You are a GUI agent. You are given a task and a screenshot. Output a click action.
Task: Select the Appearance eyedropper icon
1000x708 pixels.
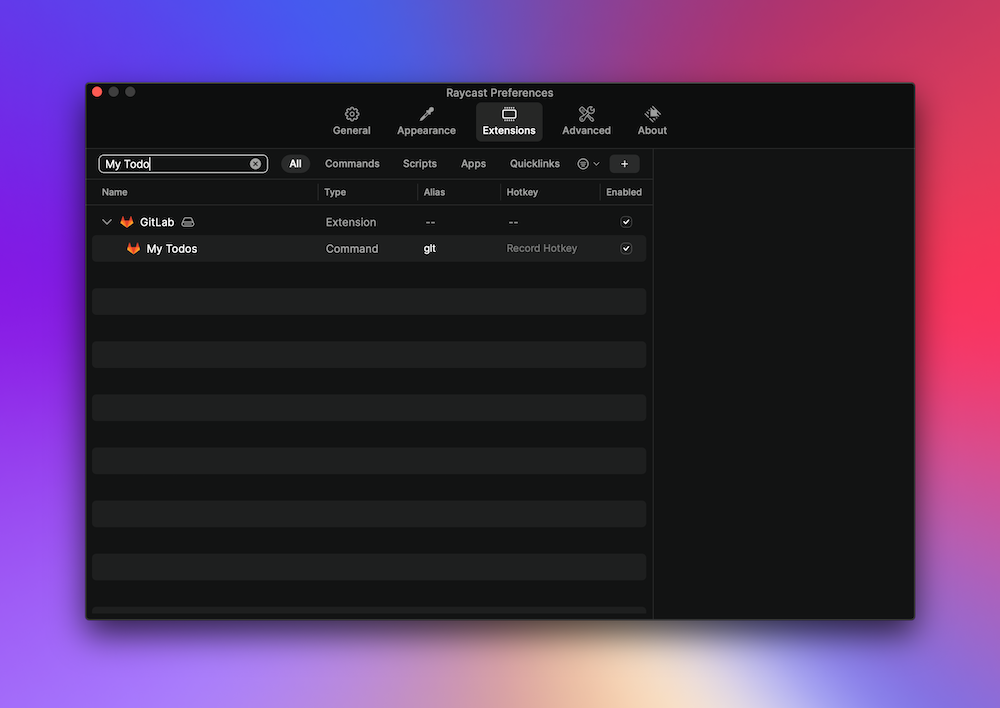click(x=426, y=114)
